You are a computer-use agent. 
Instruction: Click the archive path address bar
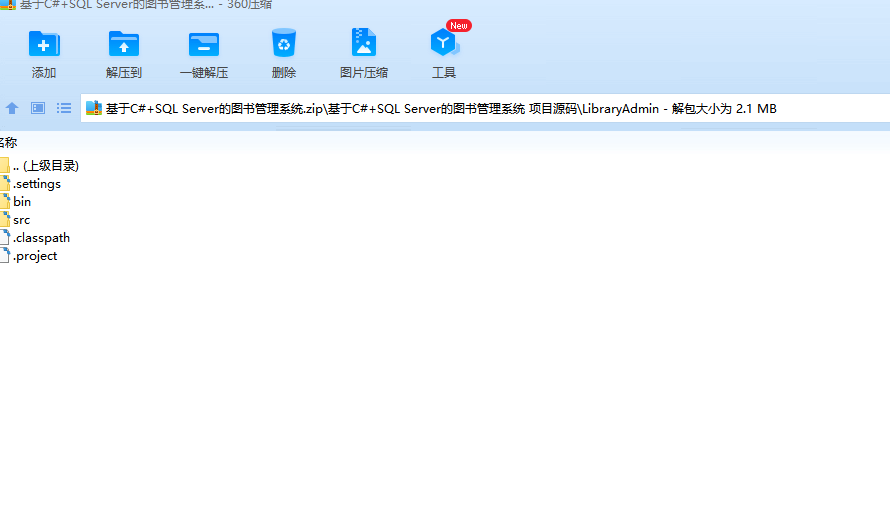pos(485,108)
